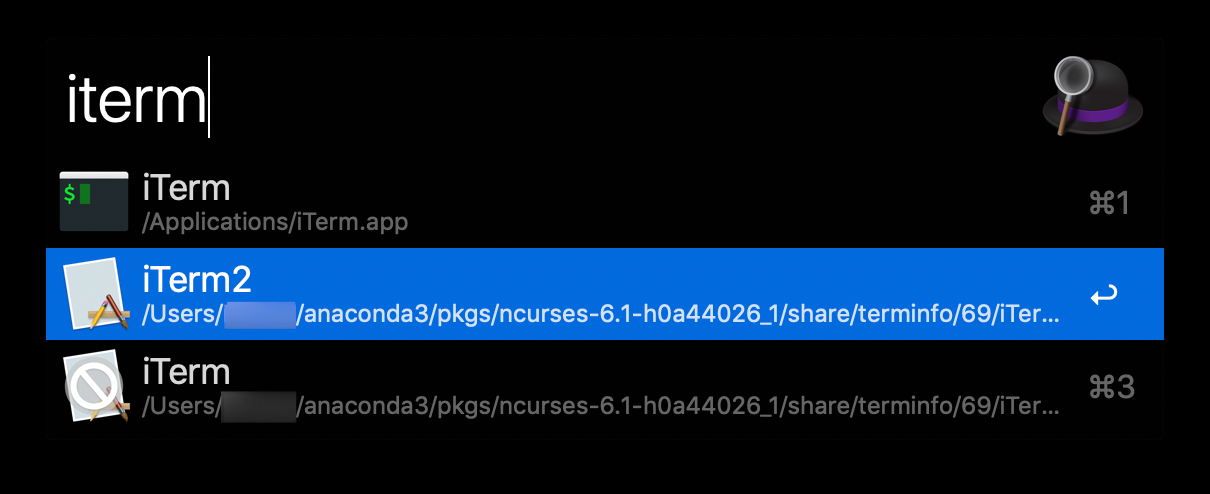
Task: Open the iTerm result titled in Applications
Action: click(186, 188)
